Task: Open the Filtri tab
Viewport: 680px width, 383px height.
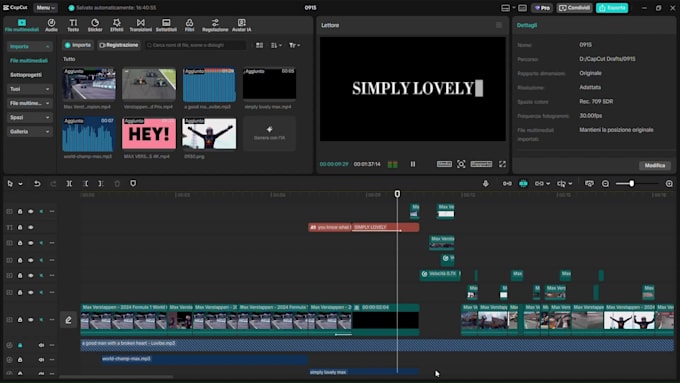Action: [x=190, y=25]
